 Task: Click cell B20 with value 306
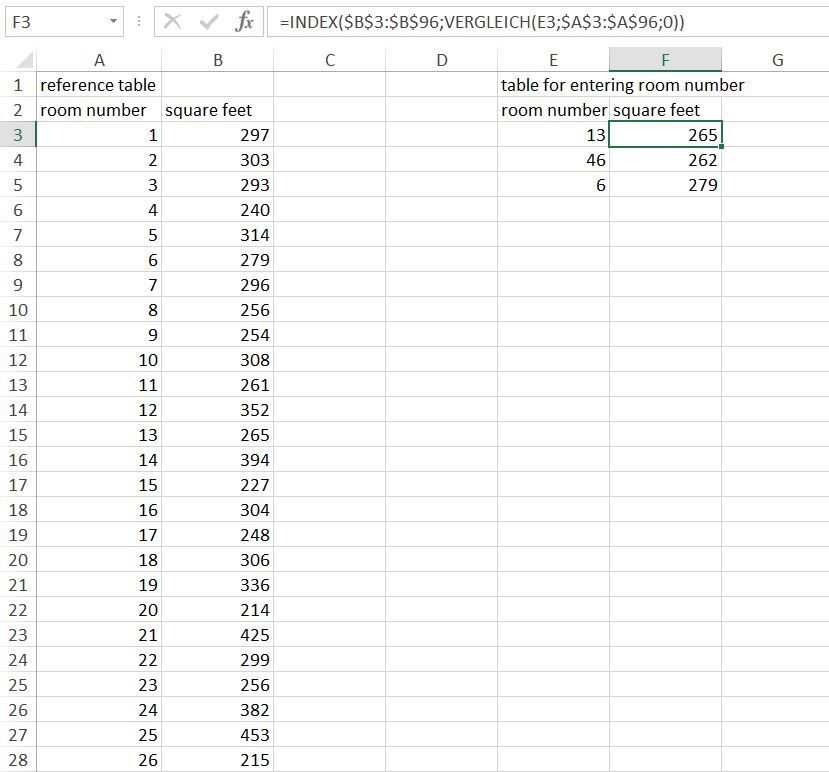217,560
